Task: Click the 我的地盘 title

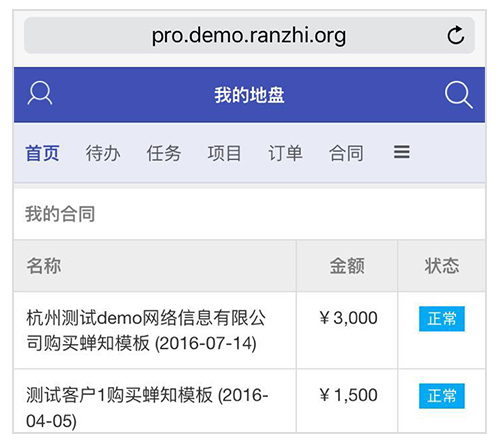Action: pyautogui.click(x=249, y=95)
